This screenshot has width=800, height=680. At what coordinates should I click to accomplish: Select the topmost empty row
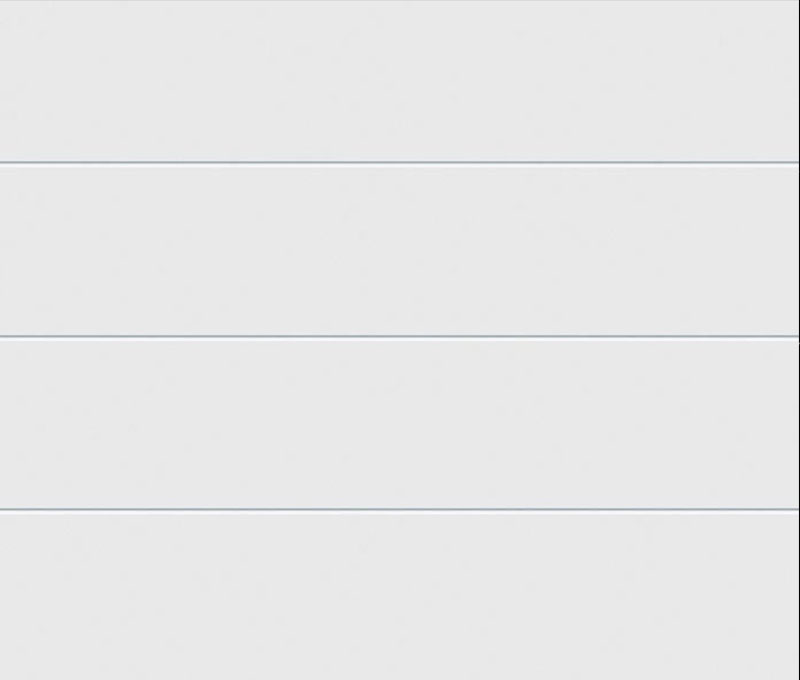(x=399, y=81)
